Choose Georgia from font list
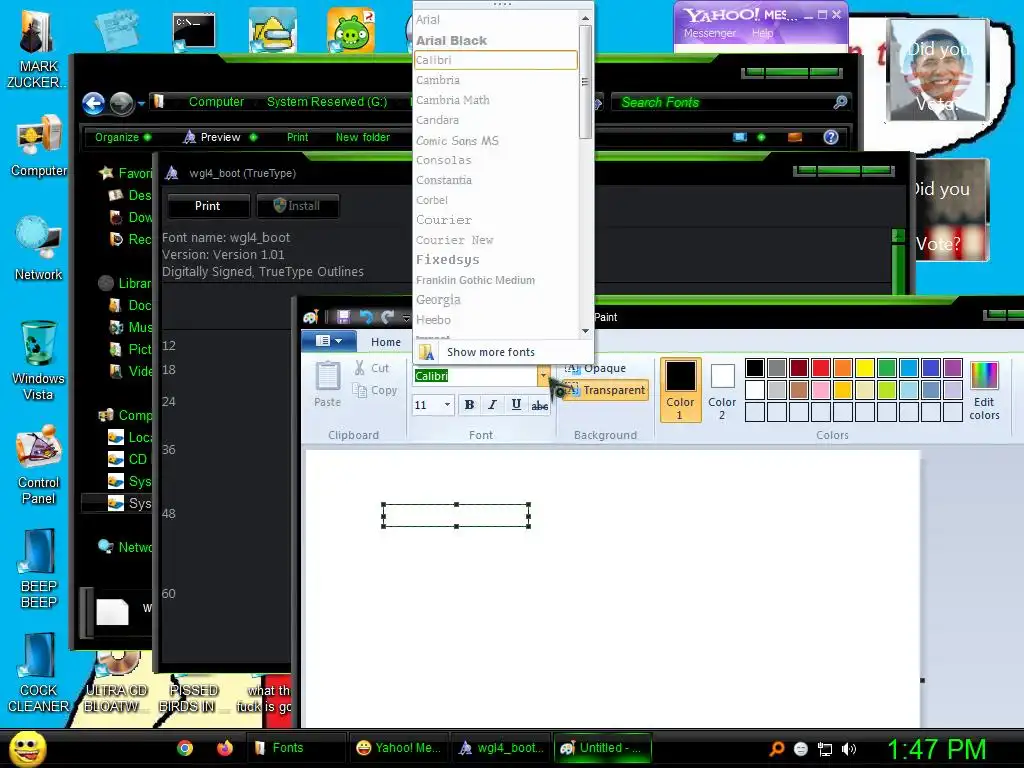The width and height of the screenshot is (1024, 768). [438, 300]
